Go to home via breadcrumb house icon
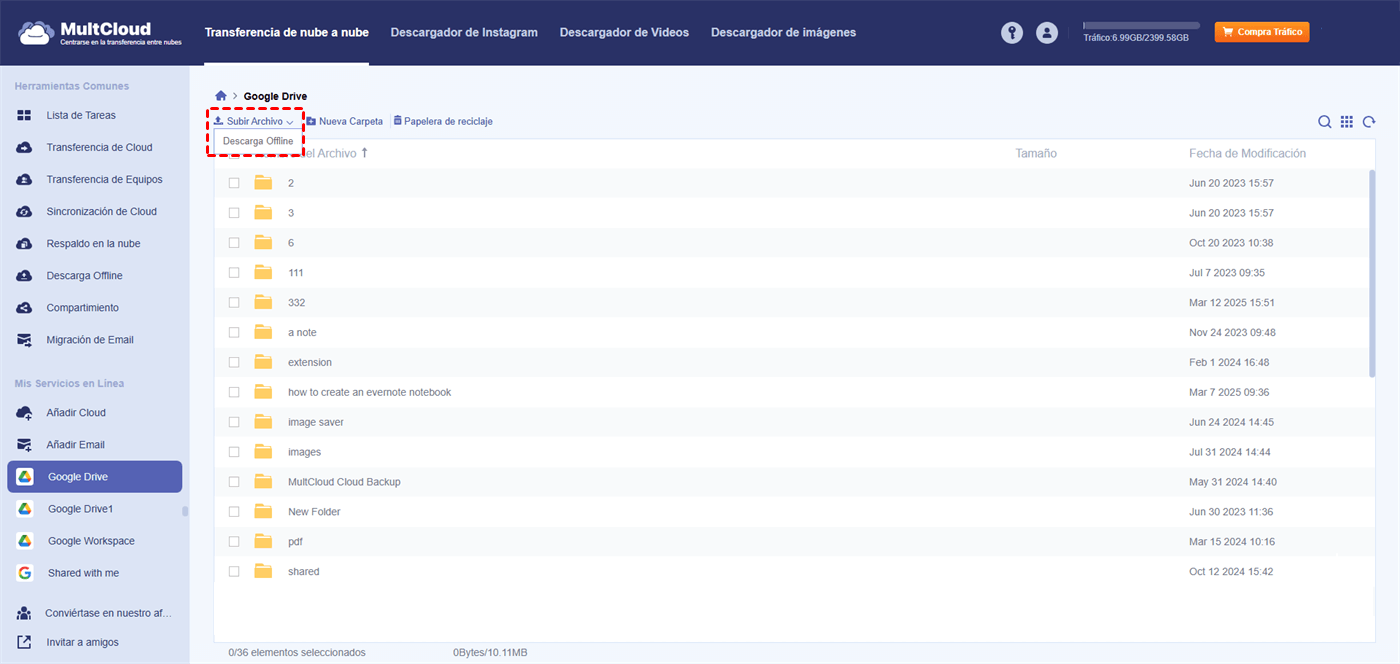Image resolution: width=1400 pixels, height=664 pixels. click(221, 96)
